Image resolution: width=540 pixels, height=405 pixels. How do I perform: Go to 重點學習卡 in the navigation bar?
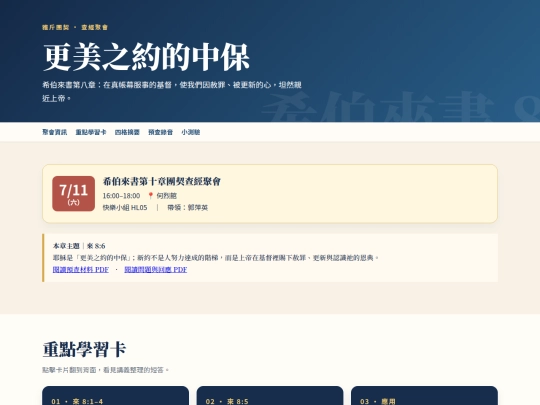pyautogui.click(x=91, y=132)
